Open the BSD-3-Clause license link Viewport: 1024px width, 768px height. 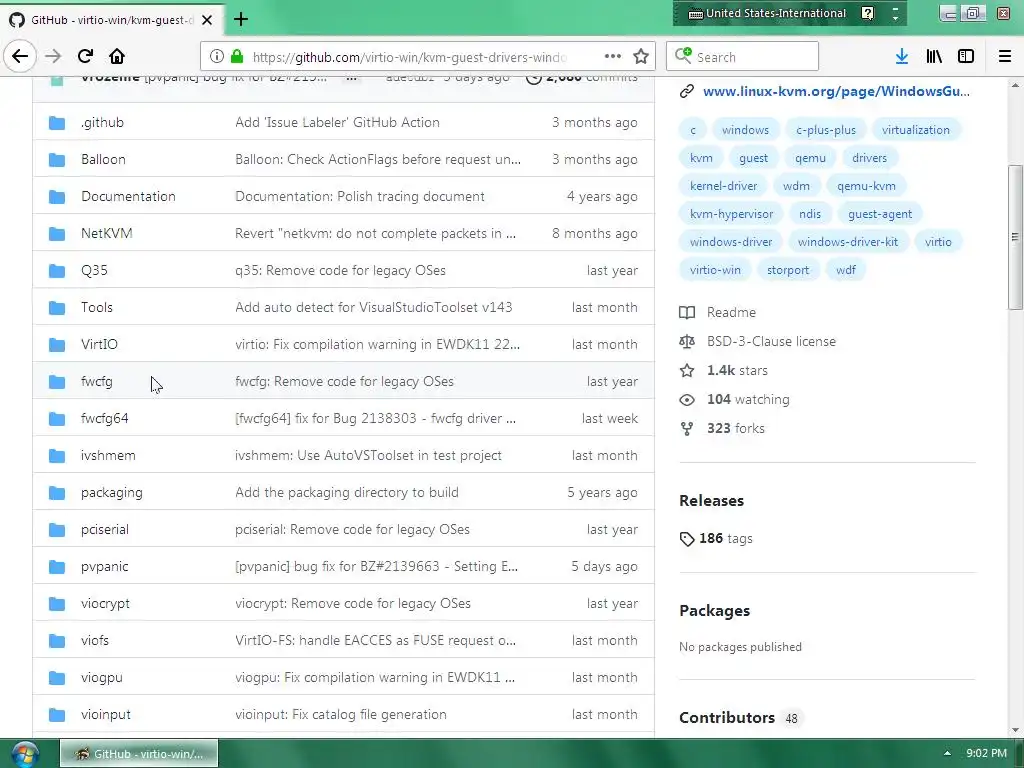(x=771, y=342)
